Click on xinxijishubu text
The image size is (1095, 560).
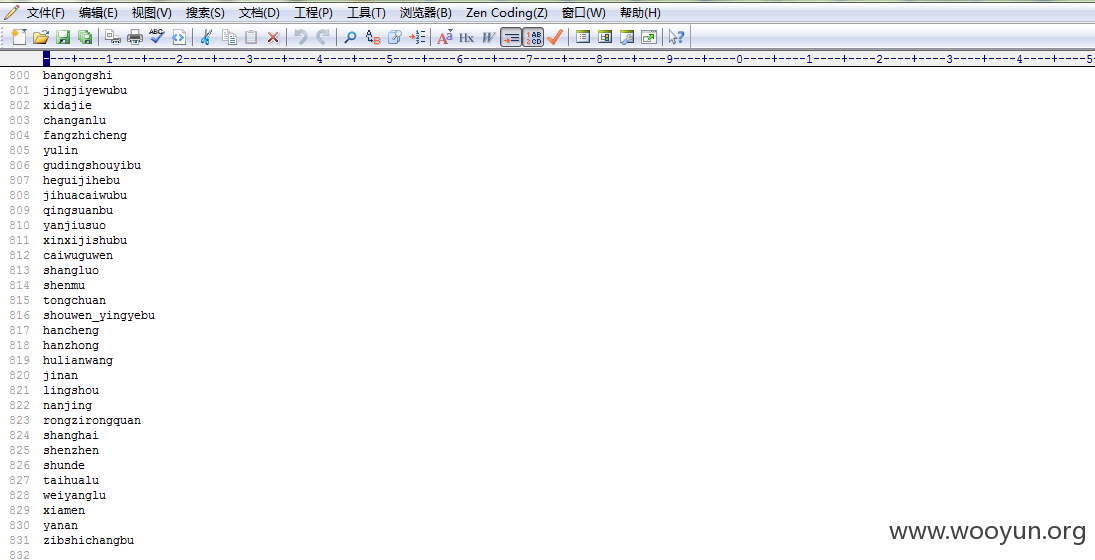click(85, 241)
